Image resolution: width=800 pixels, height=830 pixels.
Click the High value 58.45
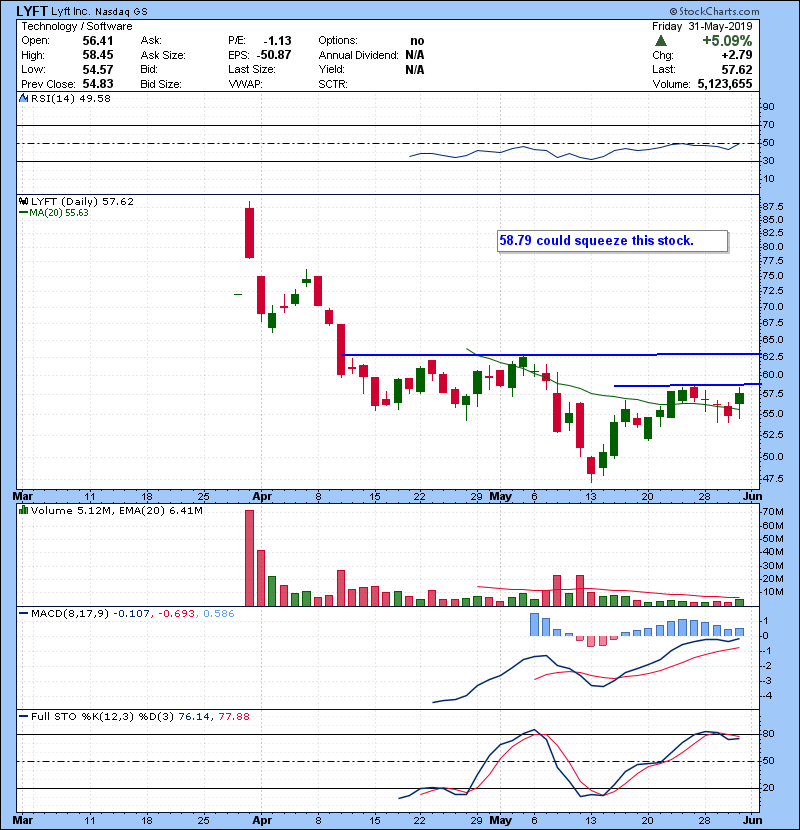pyautogui.click(x=97, y=55)
